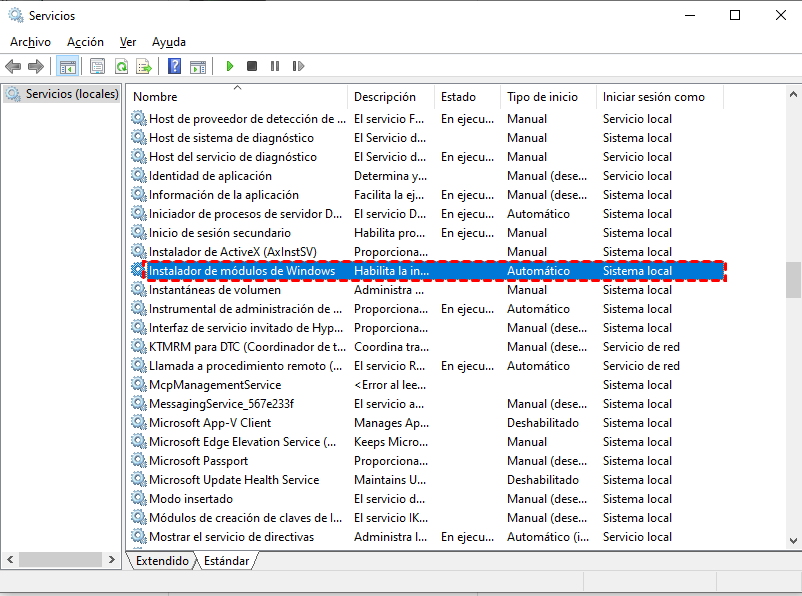Navigate forward with the right arrow icon

coord(37,66)
